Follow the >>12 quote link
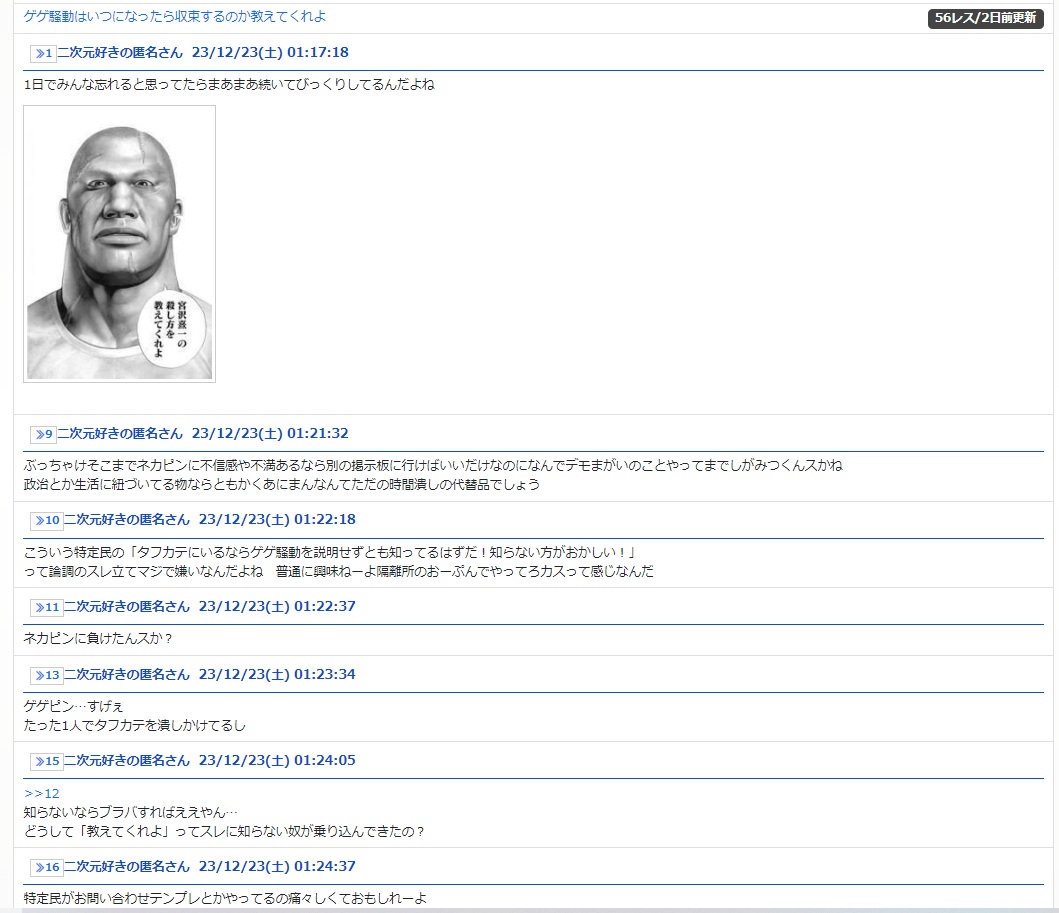Viewport: 1059px width, 913px height. 41,793
